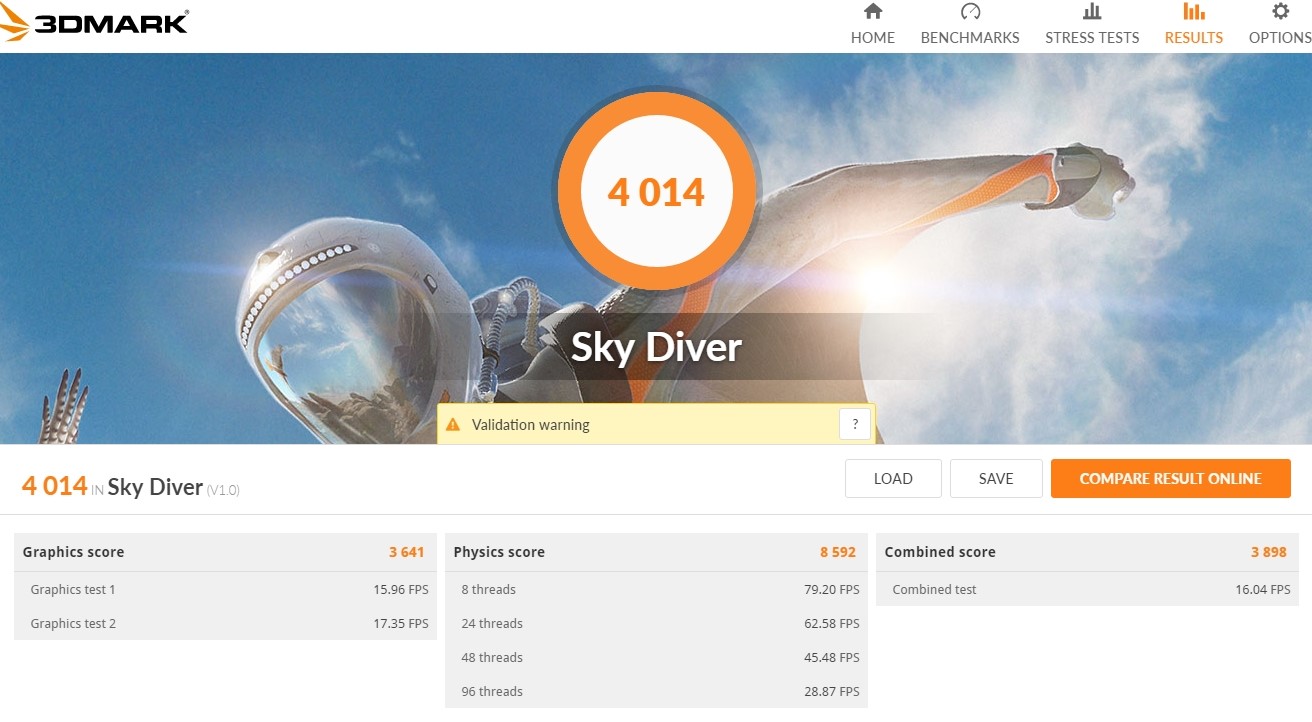Select the 24 threads row

point(656,623)
